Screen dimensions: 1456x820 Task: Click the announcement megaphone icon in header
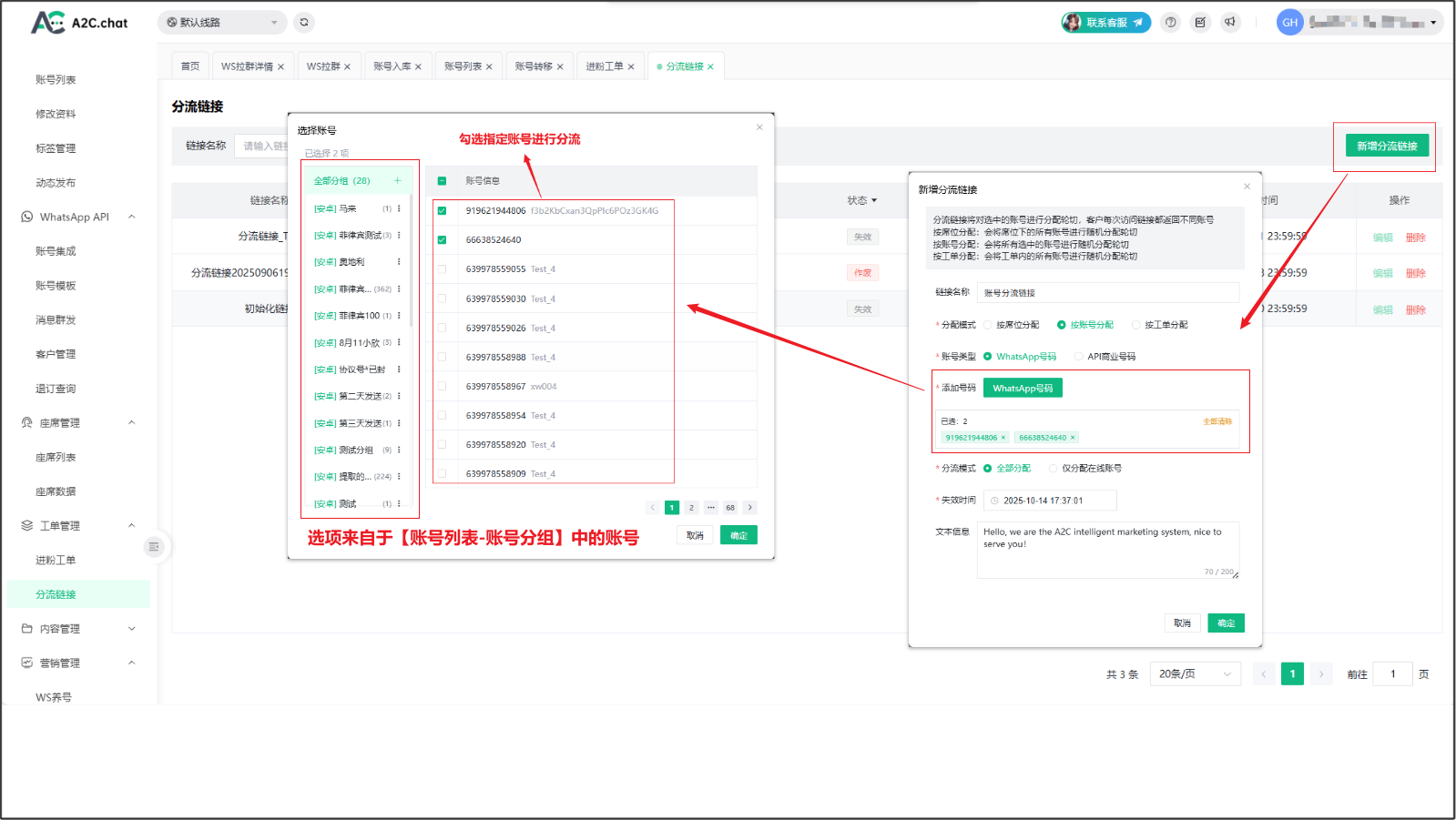point(1230,23)
